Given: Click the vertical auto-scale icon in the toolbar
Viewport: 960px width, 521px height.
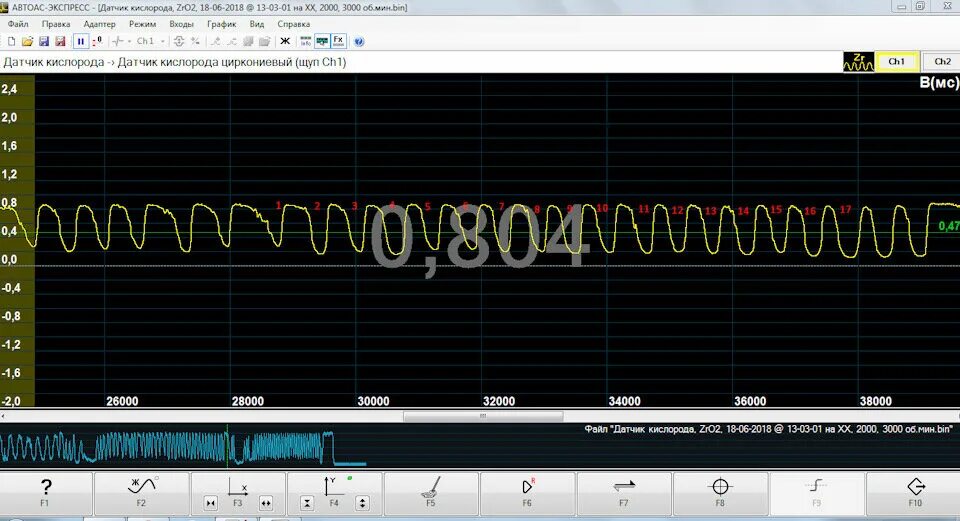Looking at the screenshot, I should tap(179, 41).
